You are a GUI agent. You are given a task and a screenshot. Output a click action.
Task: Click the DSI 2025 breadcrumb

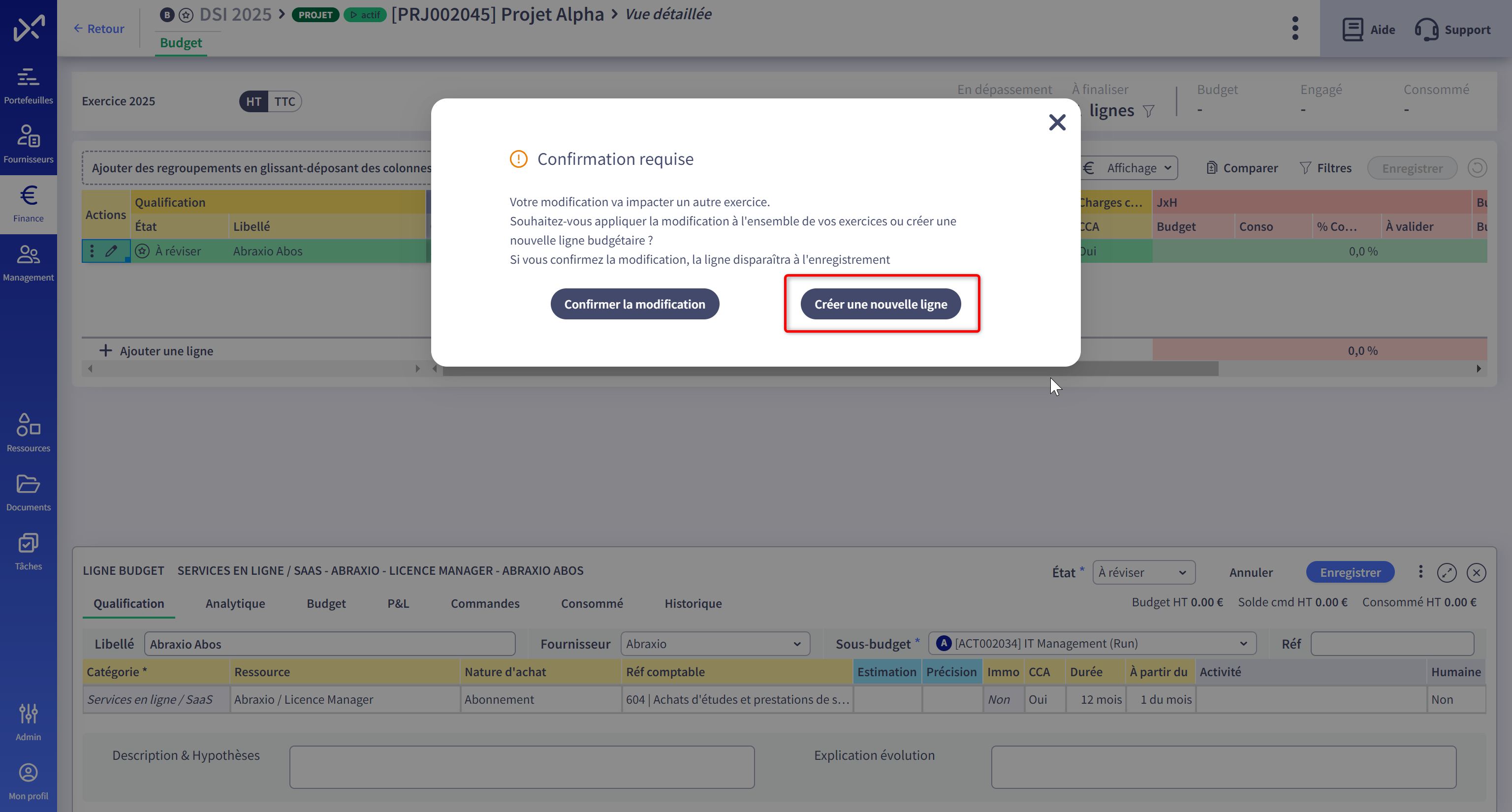point(235,14)
